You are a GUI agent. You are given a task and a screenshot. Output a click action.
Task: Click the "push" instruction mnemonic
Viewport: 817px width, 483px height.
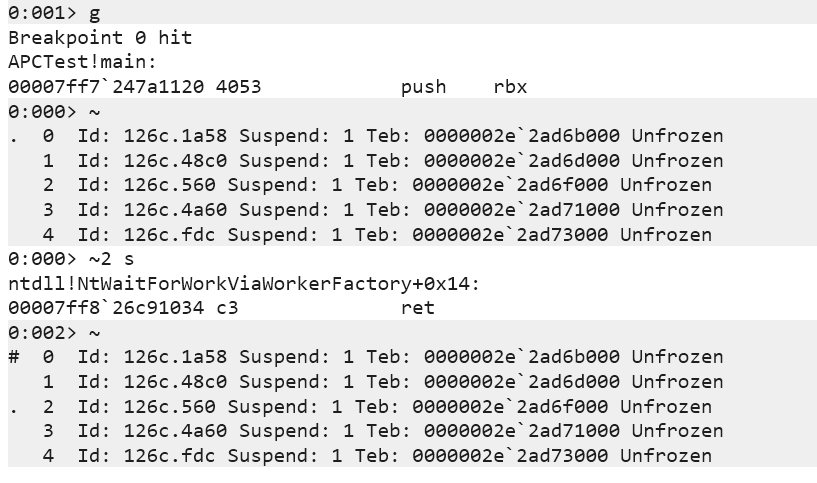click(x=423, y=87)
